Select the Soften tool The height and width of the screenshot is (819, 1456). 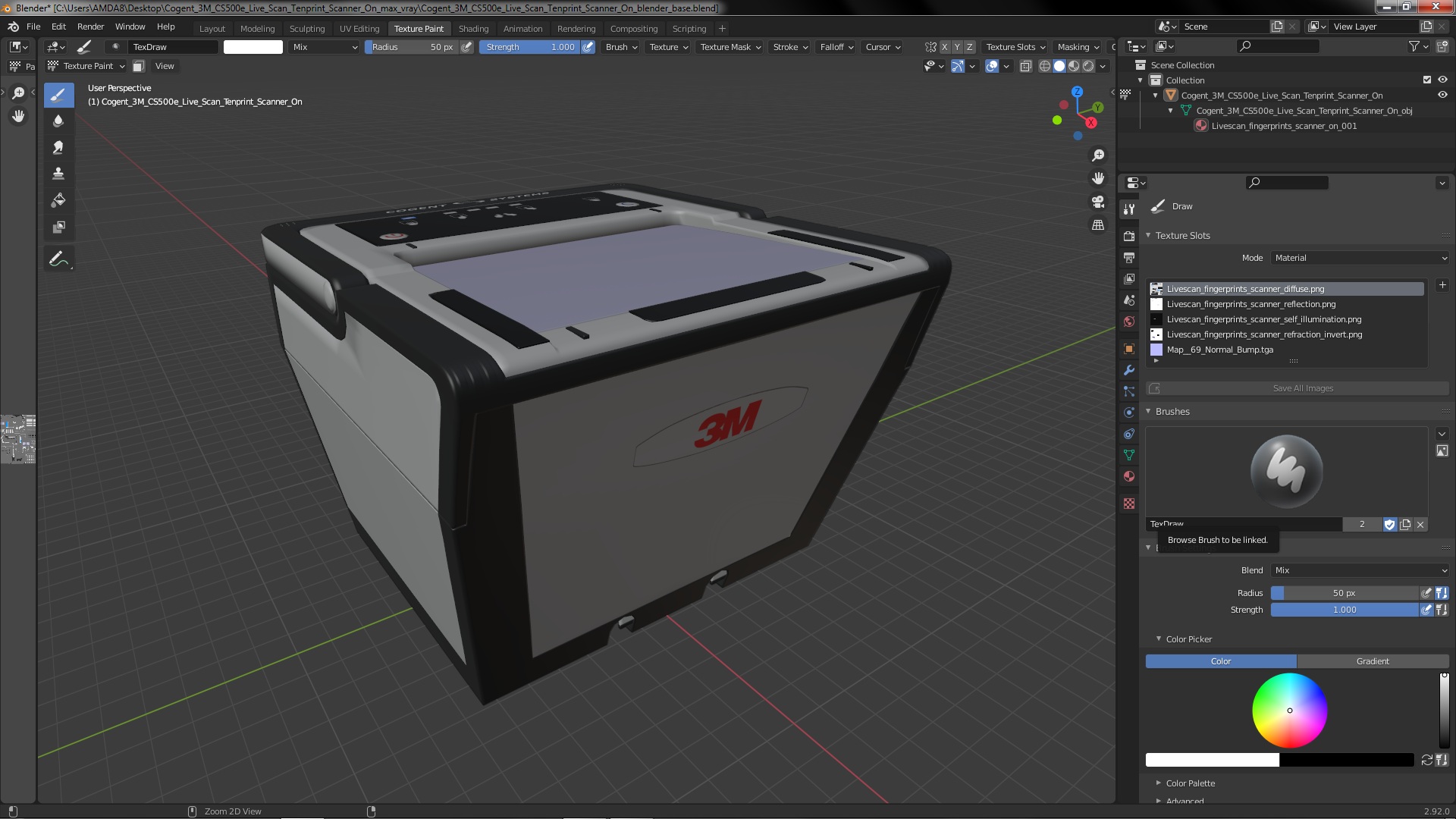click(58, 121)
